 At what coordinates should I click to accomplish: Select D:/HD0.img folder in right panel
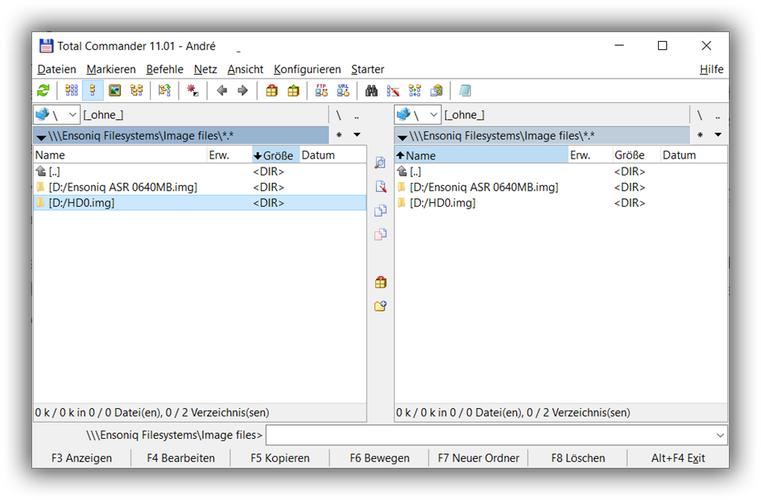(561, 203)
